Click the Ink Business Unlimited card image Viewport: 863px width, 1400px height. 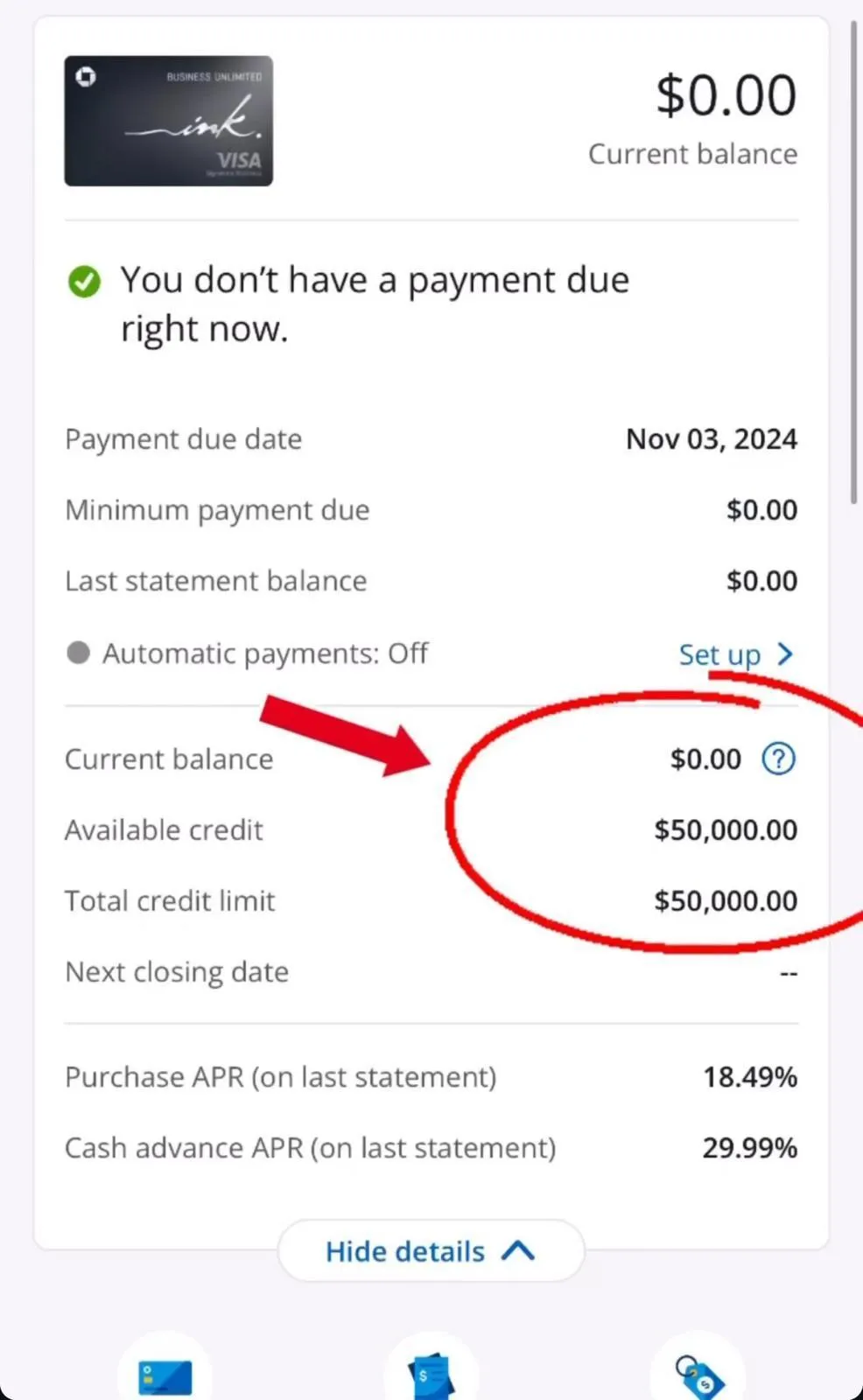168,121
